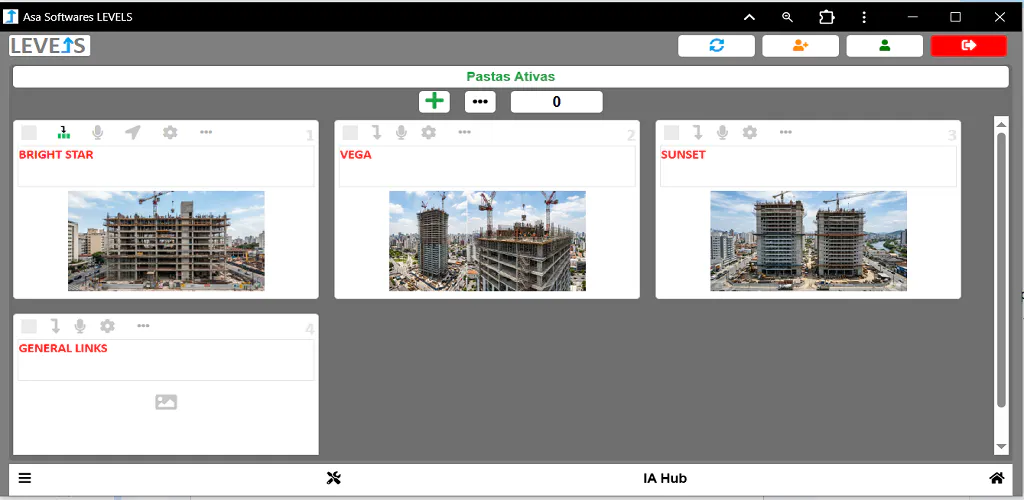Open VEGA settings gear
The image size is (1024, 500).
tap(428, 133)
